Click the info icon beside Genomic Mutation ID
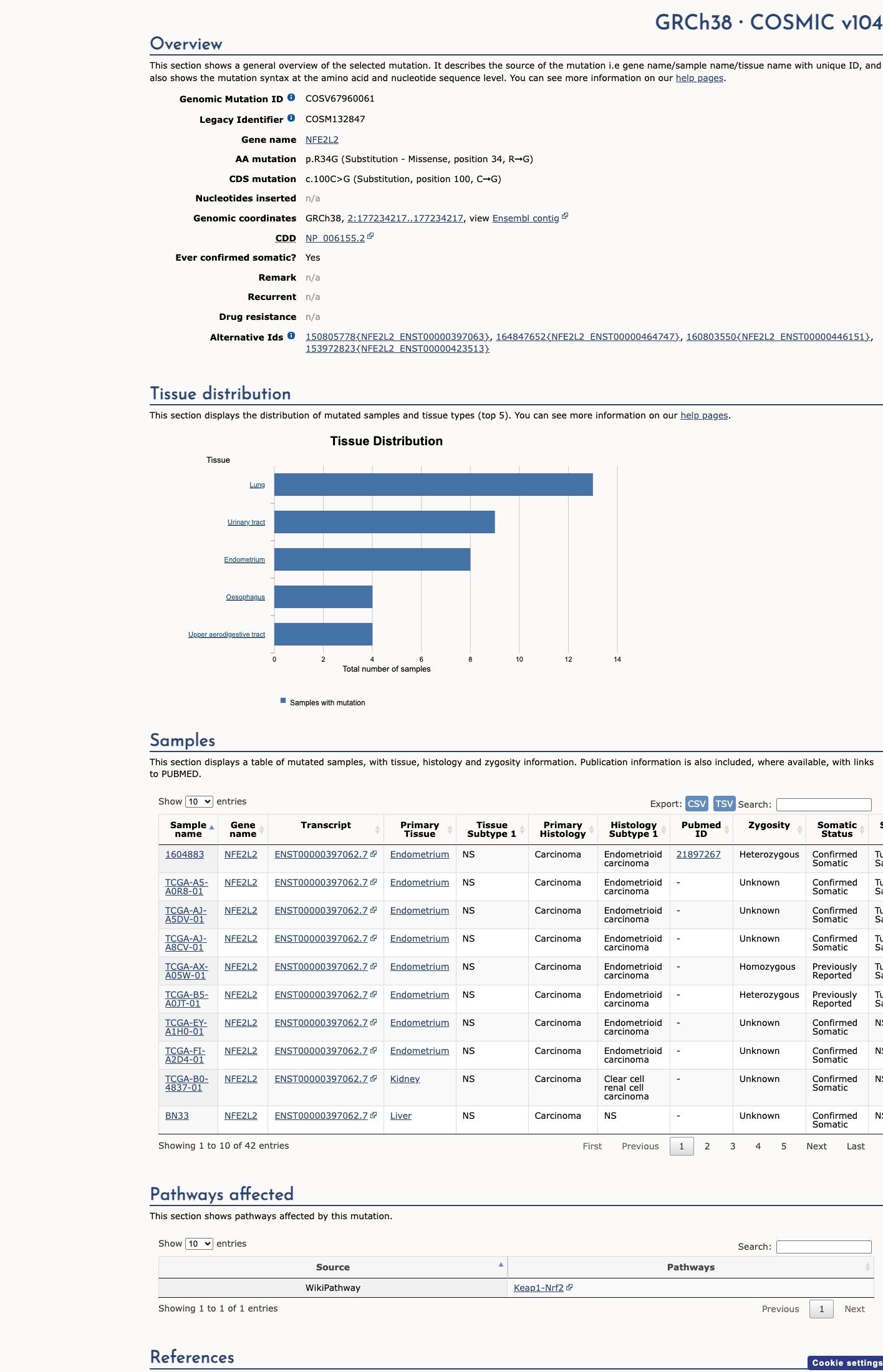The width and height of the screenshot is (883, 1372). point(291,98)
